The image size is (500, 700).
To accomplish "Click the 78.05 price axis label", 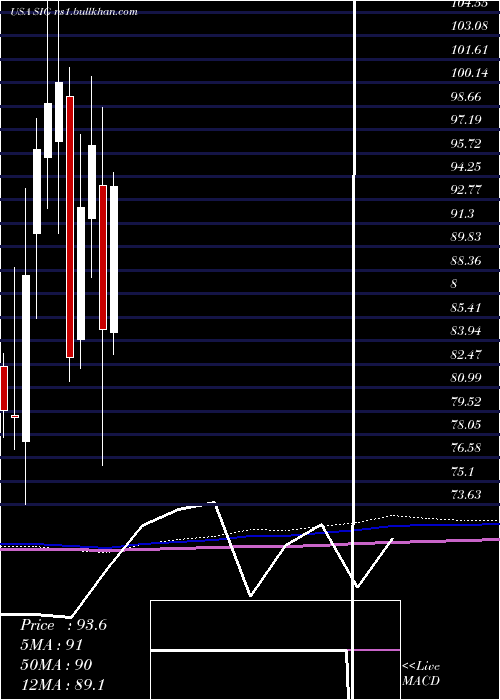I will pos(466,424).
